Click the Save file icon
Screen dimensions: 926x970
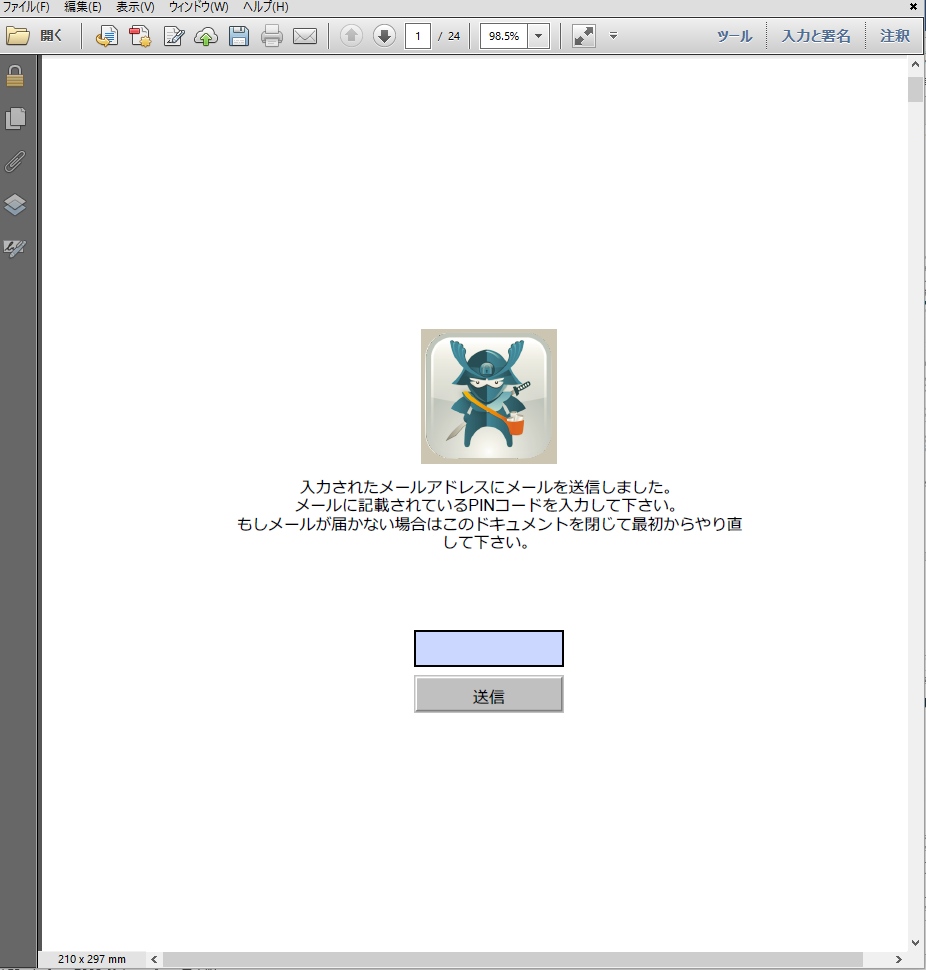pyautogui.click(x=237, y=36)
